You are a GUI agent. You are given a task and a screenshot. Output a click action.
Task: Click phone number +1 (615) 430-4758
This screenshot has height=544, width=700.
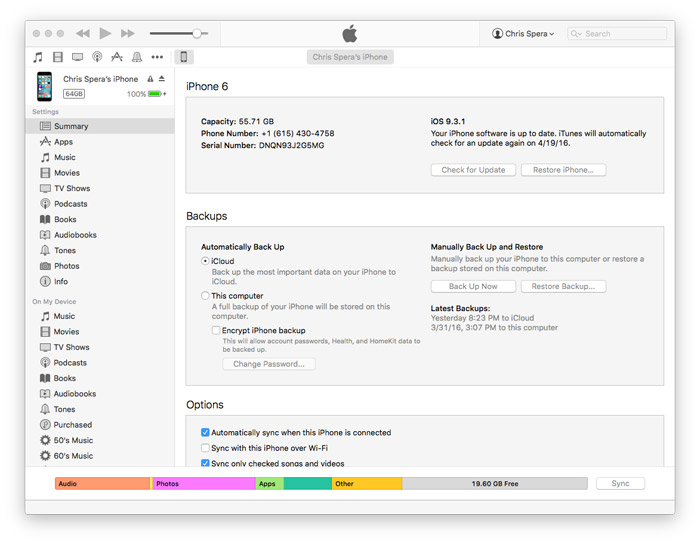[x=298, y=133]
